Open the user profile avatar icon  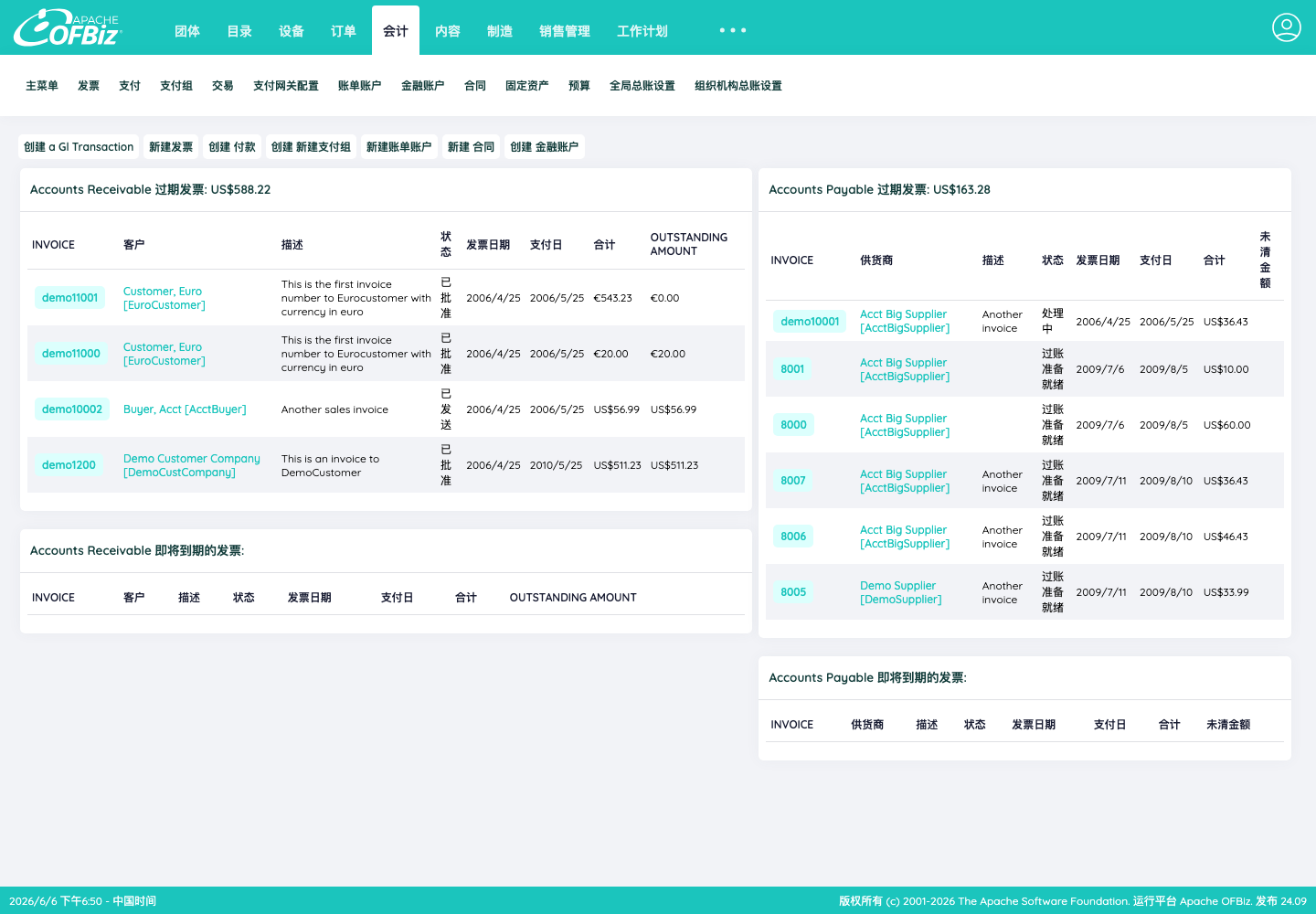[1287, 27]
